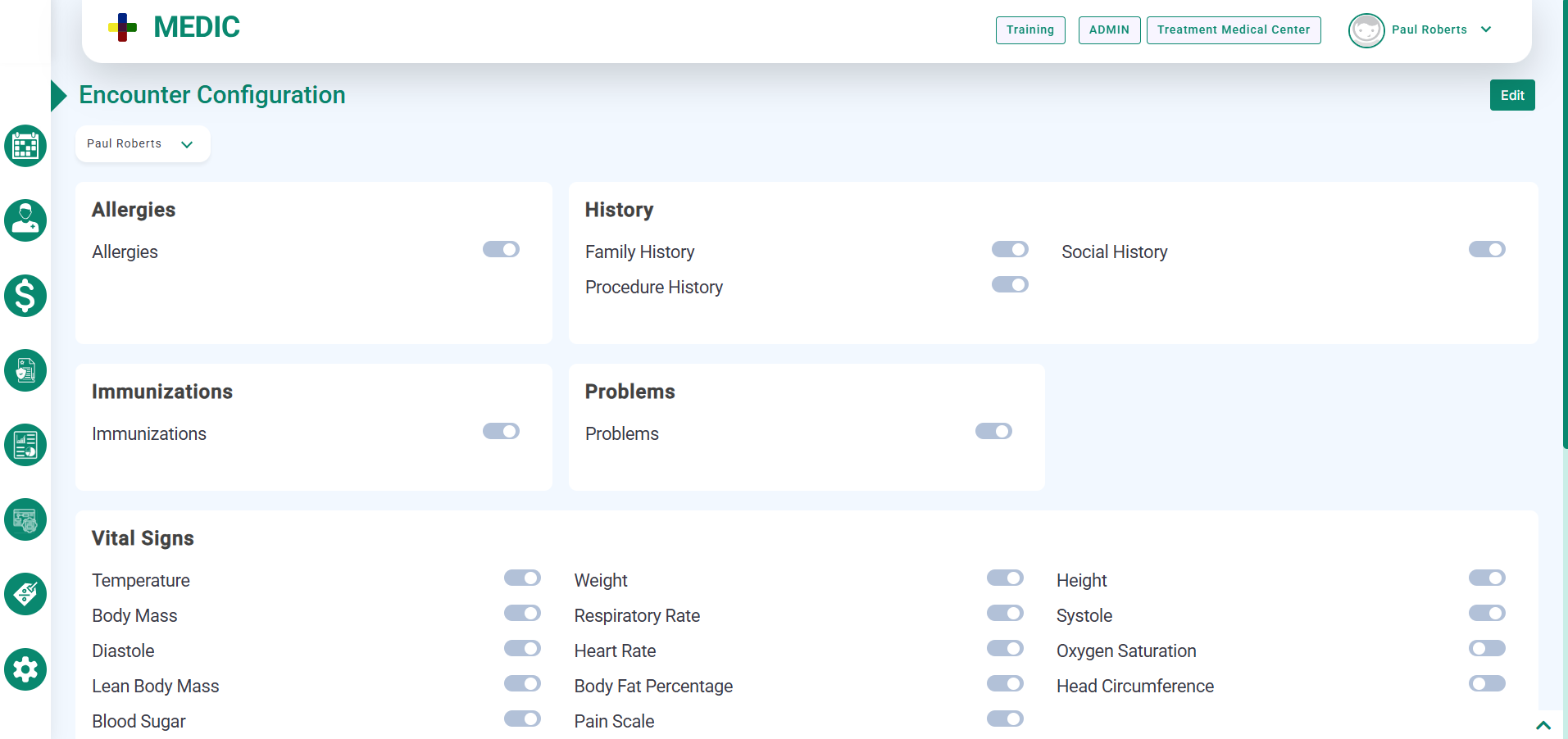The width and height of the screenshot is (1568, 739).
Task: Click the History section heading
Action: (619, 210)
